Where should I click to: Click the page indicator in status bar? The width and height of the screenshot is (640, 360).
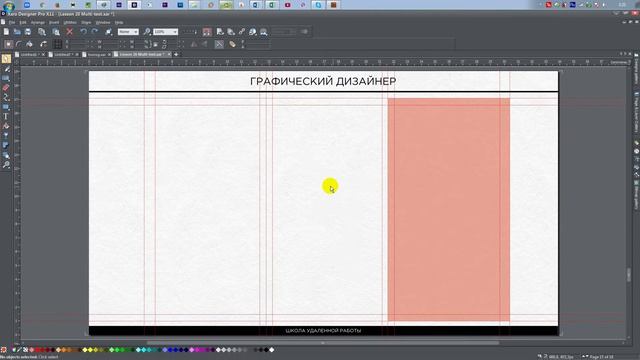coord(600,357)
